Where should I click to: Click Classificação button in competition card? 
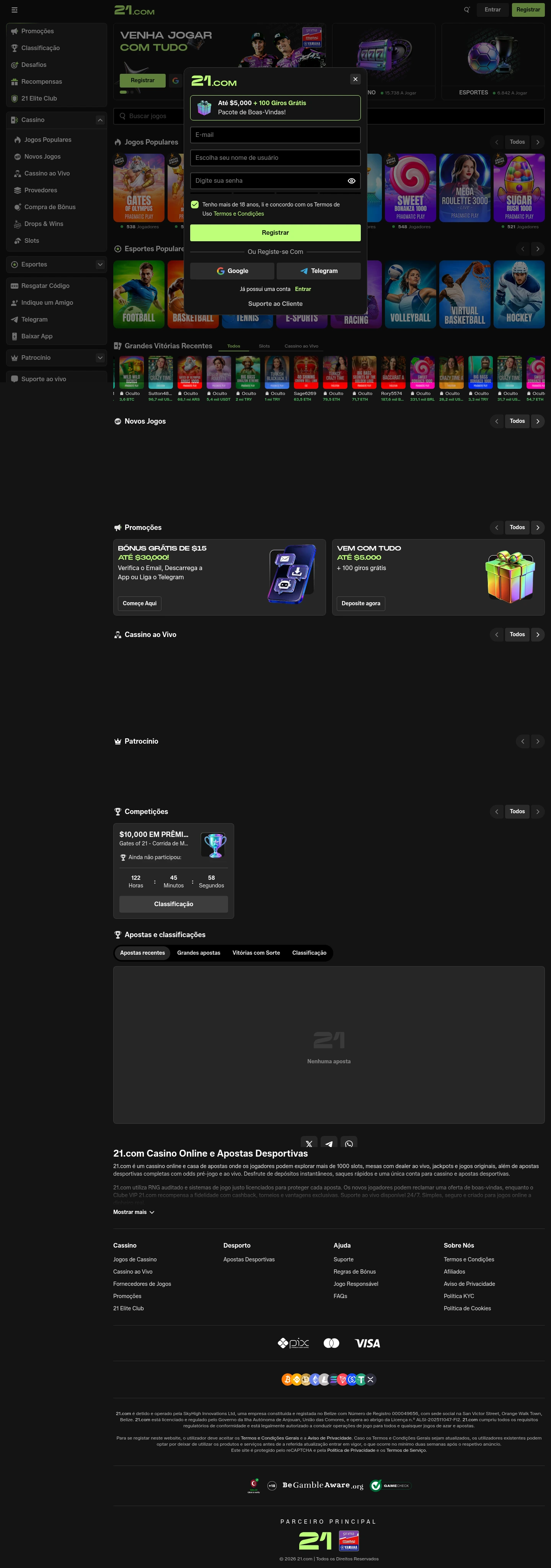tap(173, 904)
